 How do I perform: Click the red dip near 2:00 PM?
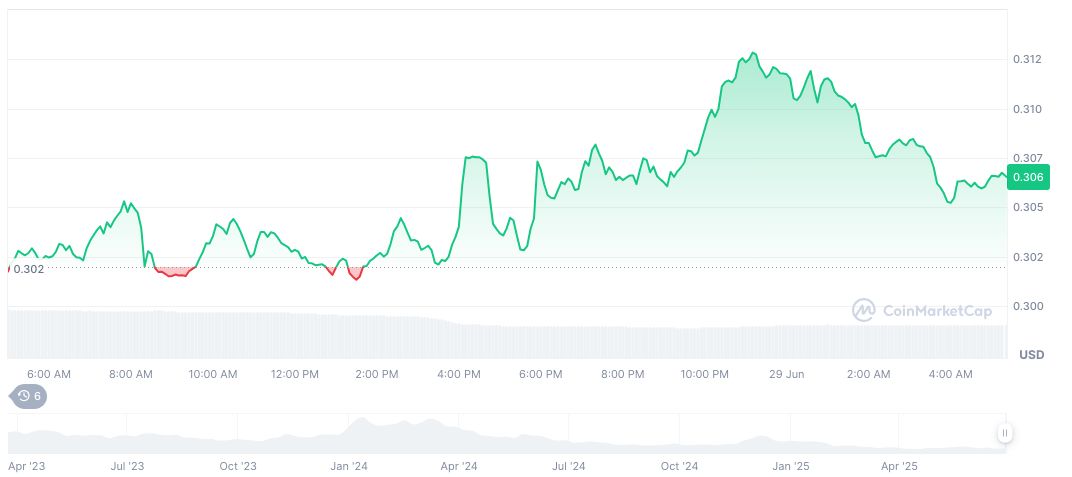pos(354,275)
